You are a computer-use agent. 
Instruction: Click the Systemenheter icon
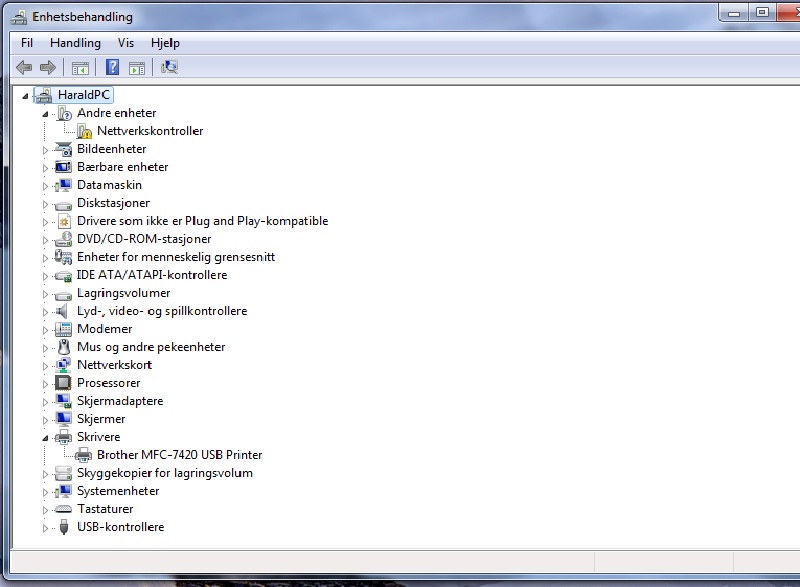point(64,491)
